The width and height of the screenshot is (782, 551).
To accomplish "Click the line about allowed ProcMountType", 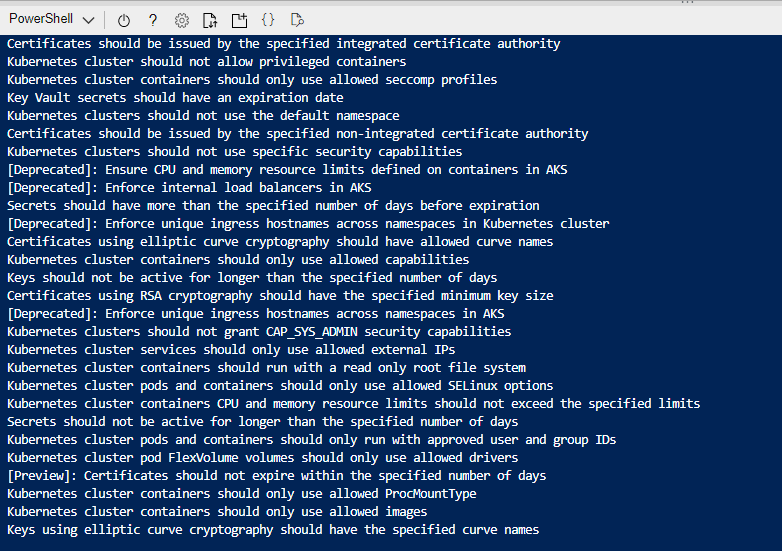I will (241, 494).
